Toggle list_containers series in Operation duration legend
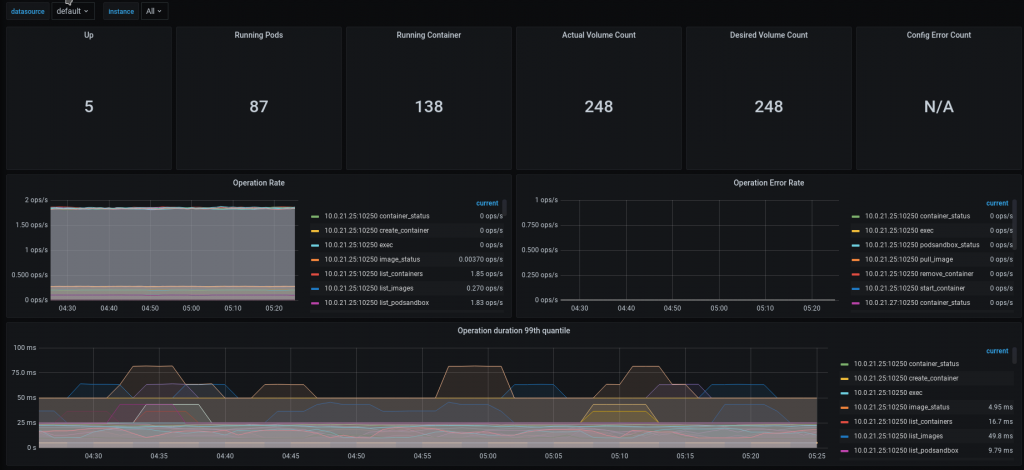This screenshot has height=470, width=1024. pyautogui.click(x=903, y=422)
